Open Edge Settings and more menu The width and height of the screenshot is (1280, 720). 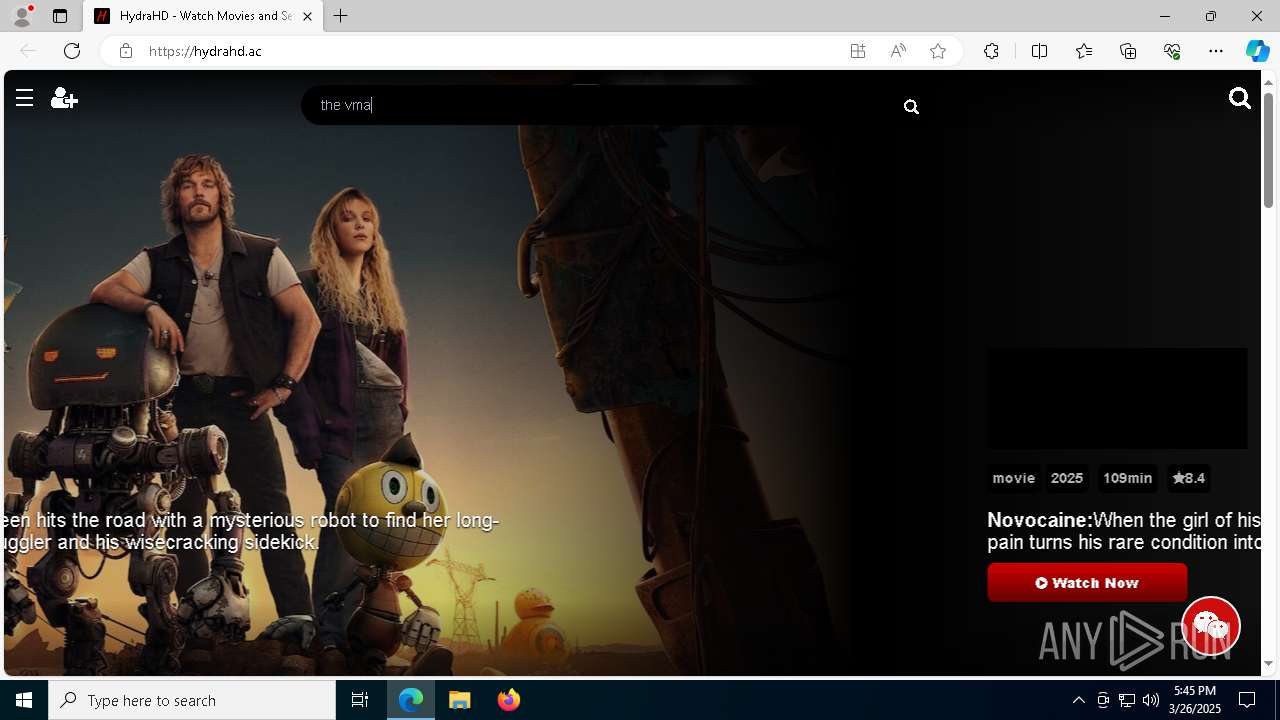tap(1216, 51)
